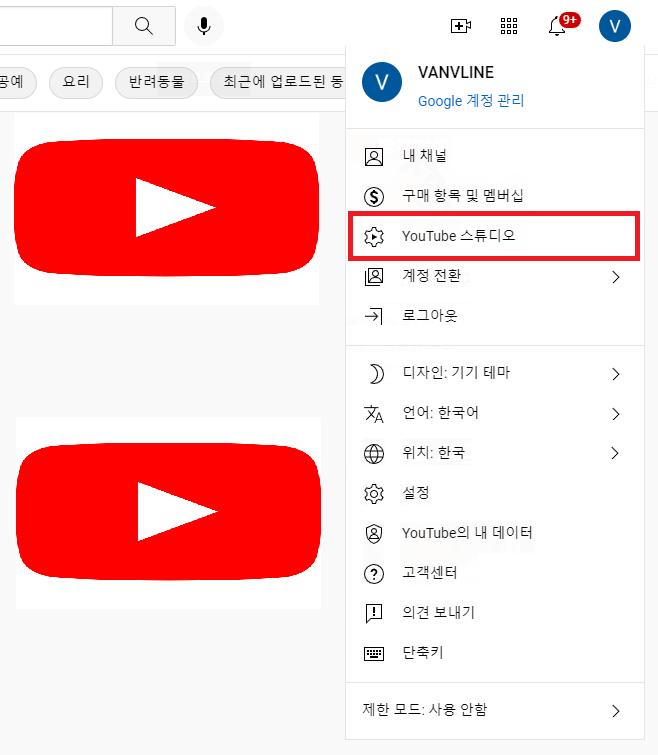
Task: Open YouTube 스튜디오 from menu
Action: pyautogui.click(x=495, y=236)
